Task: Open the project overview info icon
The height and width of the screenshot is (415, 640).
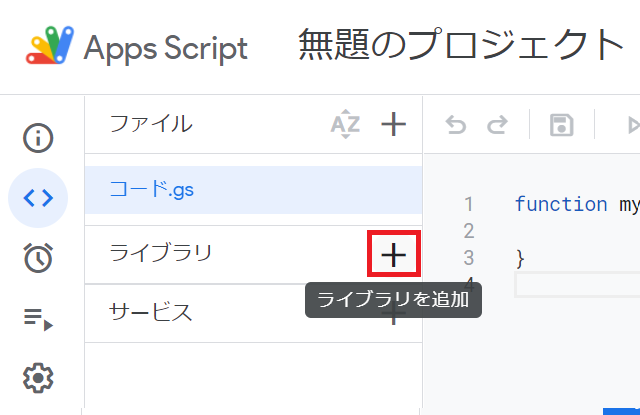Action: tap(38, 138)
